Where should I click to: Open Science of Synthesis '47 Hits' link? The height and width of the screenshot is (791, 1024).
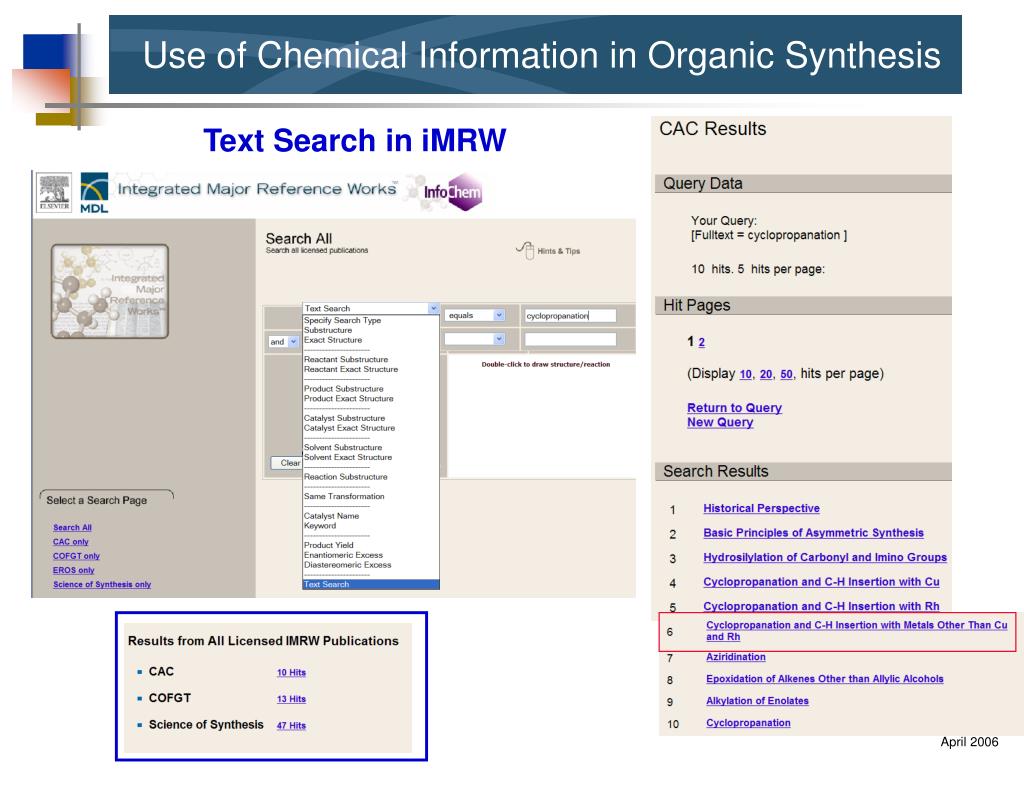(x=291, y=726)
